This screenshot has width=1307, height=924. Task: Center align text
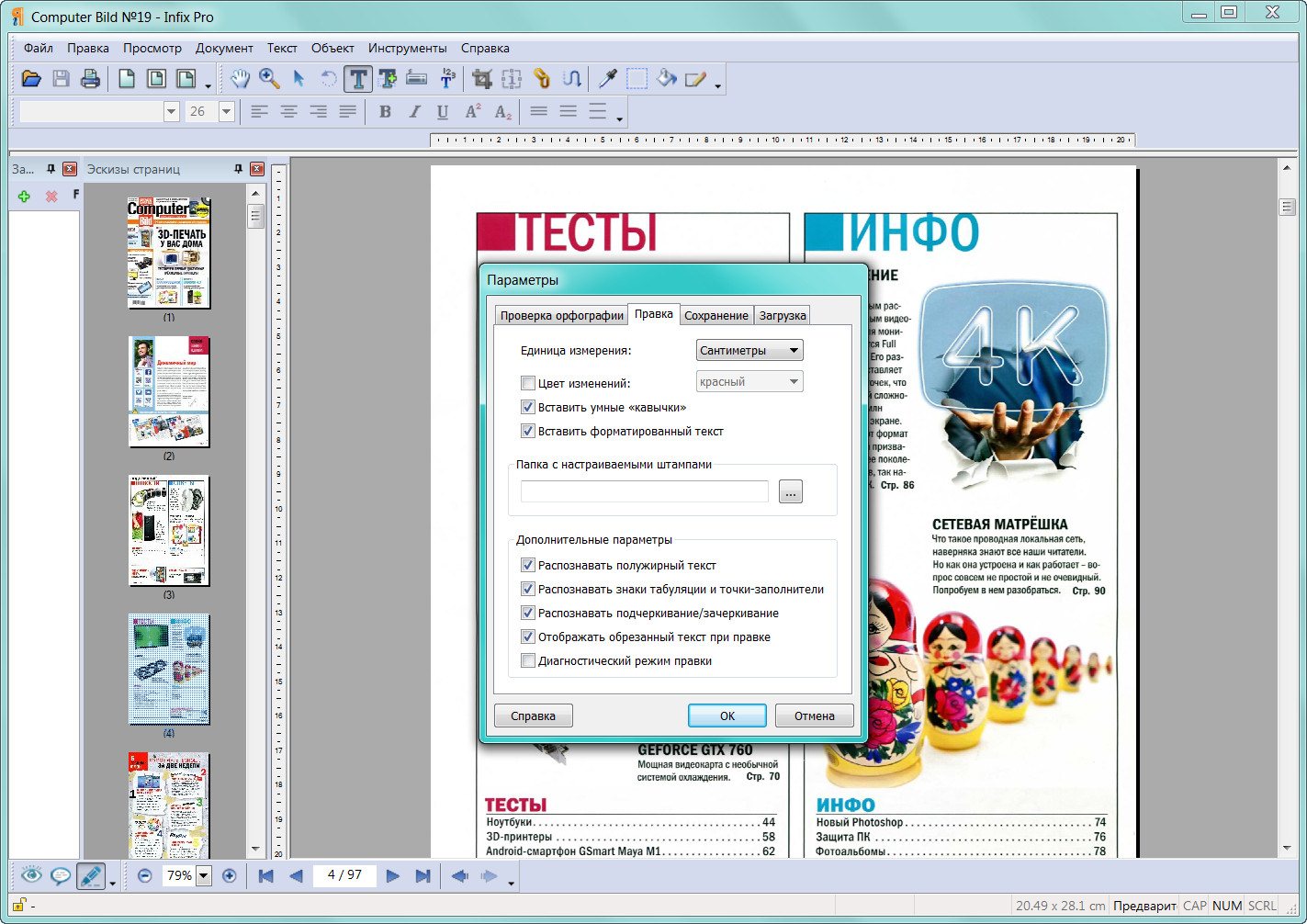289,111
